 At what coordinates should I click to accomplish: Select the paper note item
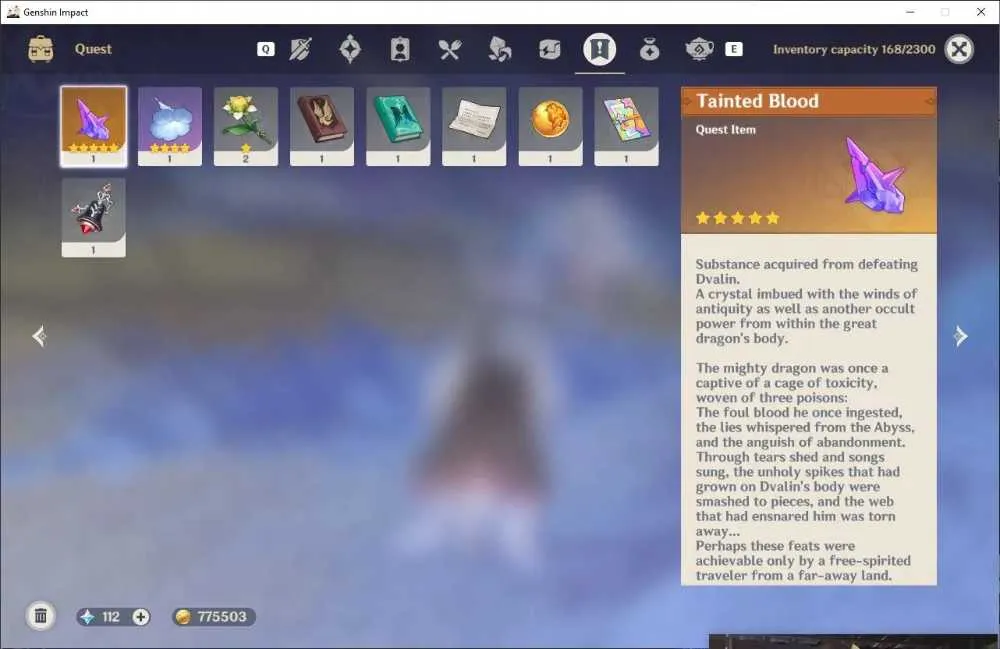(474, 126)
